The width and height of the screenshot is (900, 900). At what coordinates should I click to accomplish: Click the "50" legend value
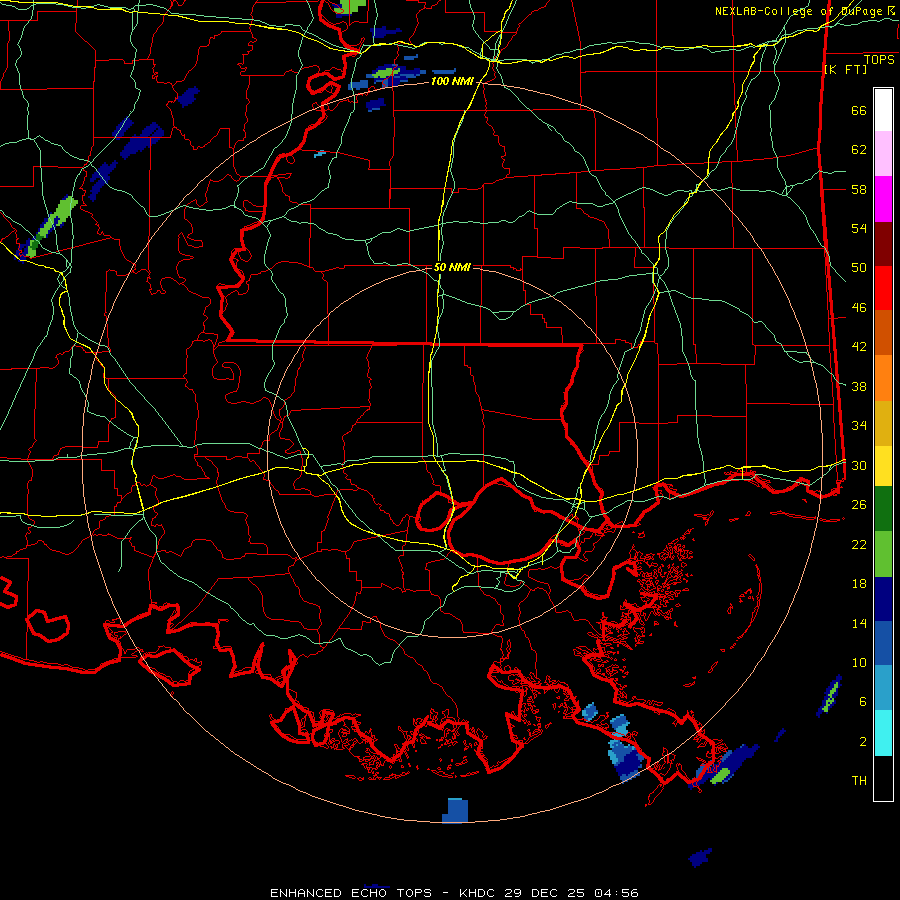pos(859,268)
